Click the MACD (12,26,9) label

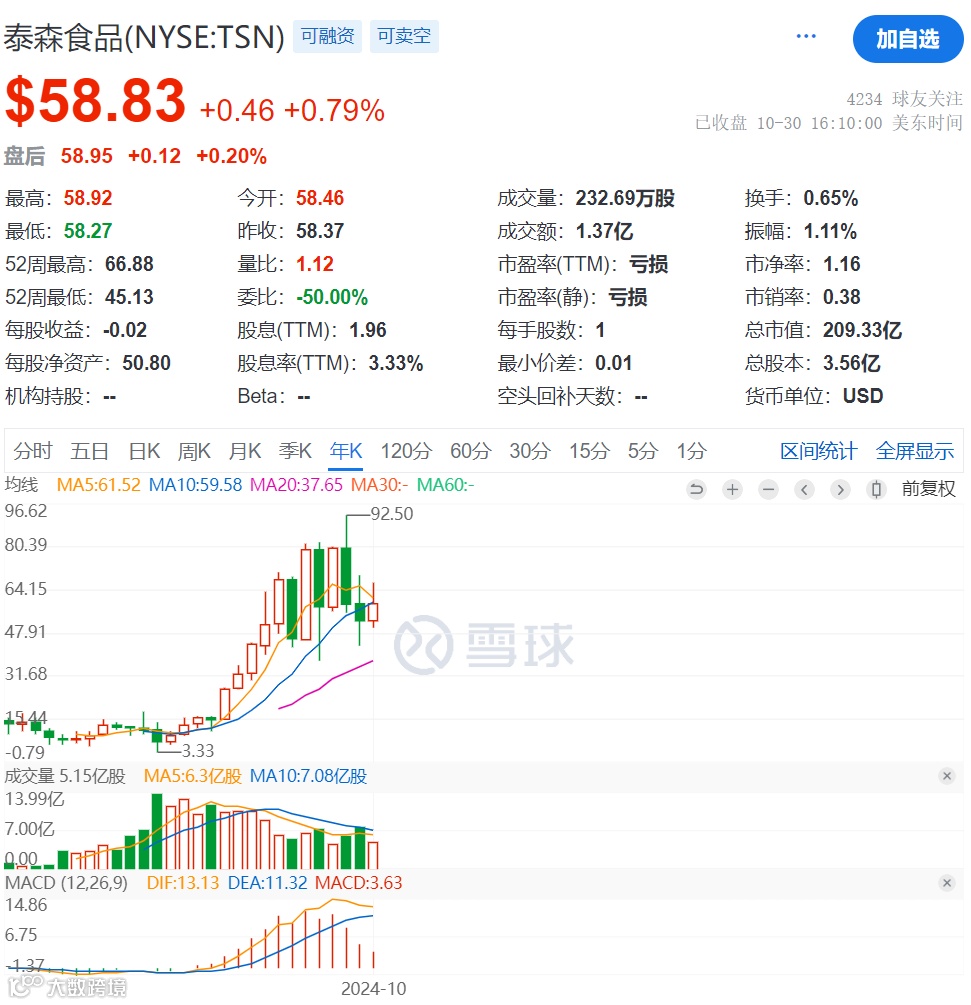(66, 883)
